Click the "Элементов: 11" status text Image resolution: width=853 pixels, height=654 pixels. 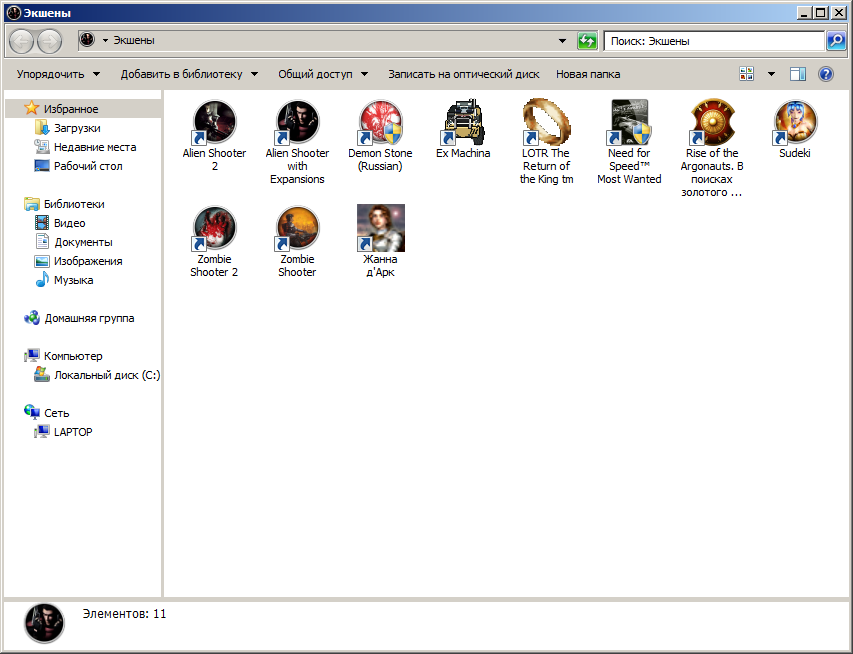124,614
